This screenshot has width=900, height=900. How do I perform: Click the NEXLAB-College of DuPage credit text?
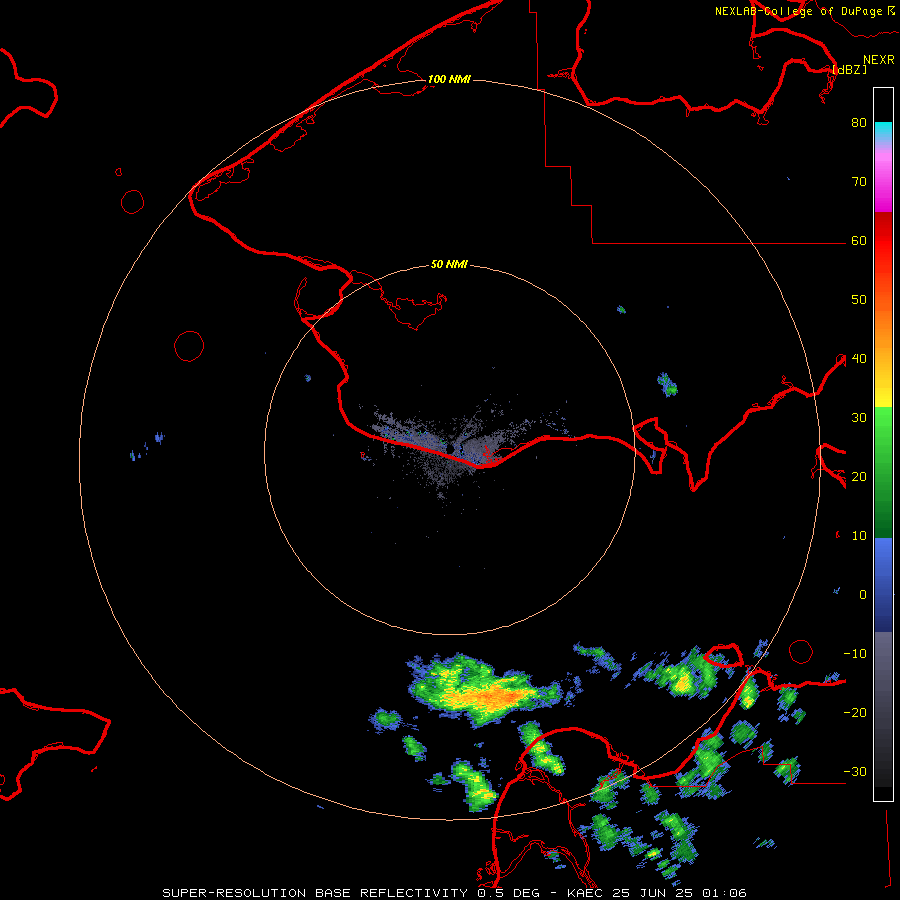798,11
